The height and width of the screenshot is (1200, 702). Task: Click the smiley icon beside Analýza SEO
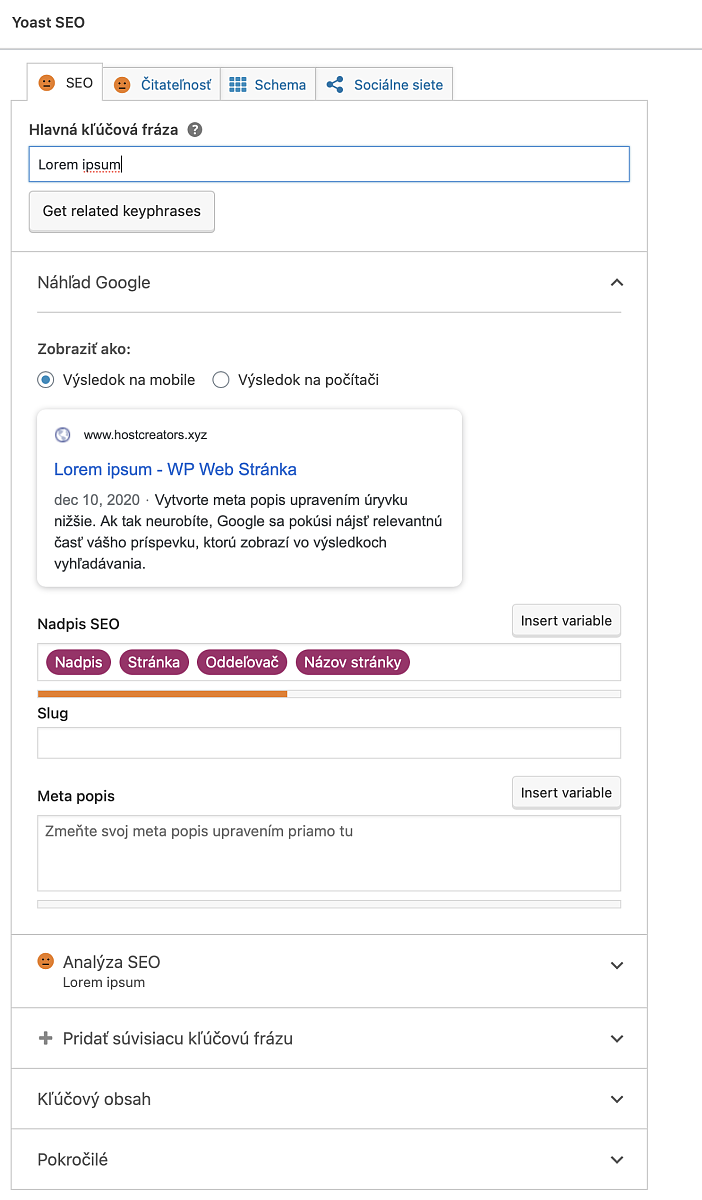click(46, 962)
